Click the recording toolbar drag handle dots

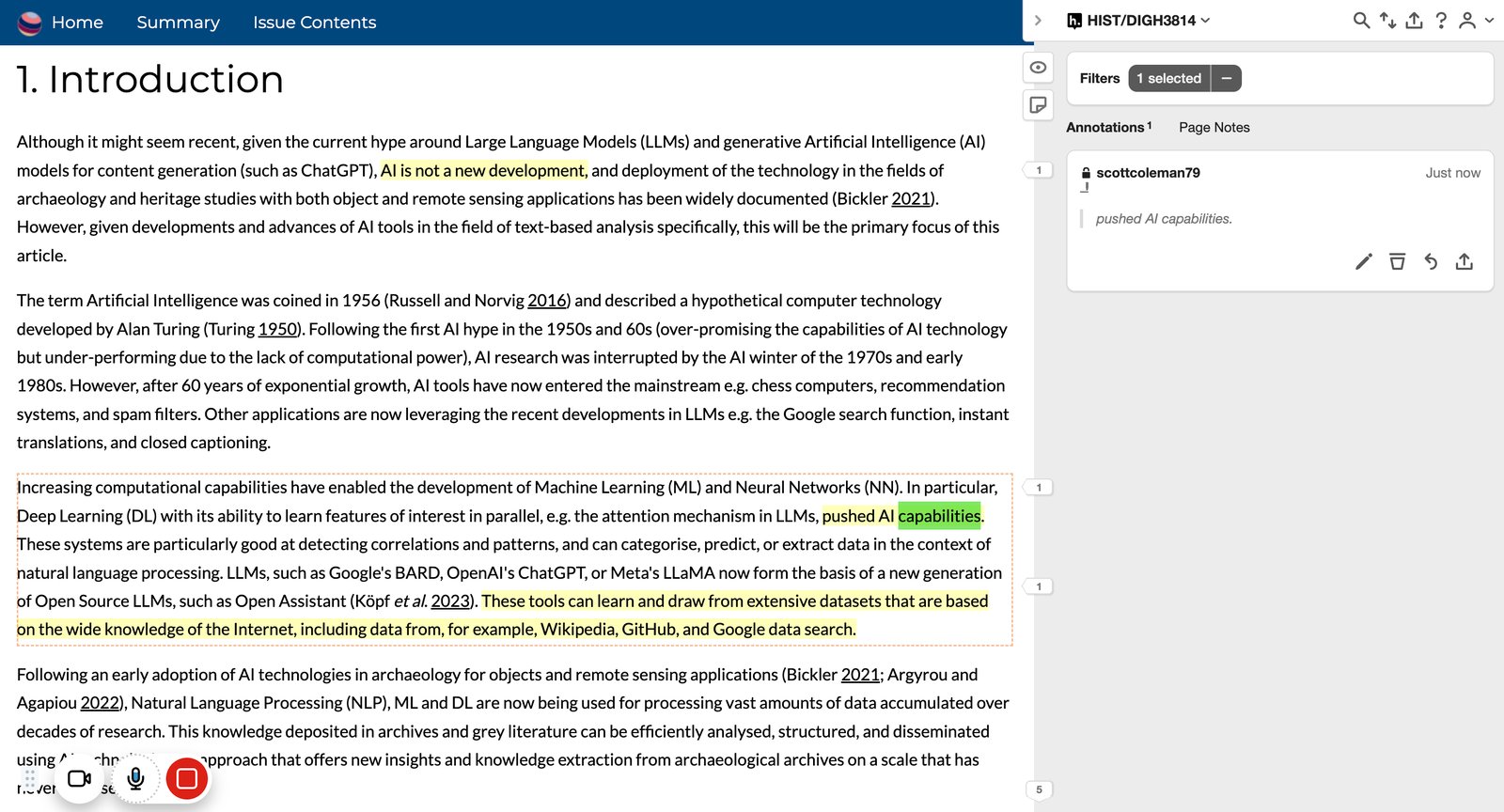[30, 778]
